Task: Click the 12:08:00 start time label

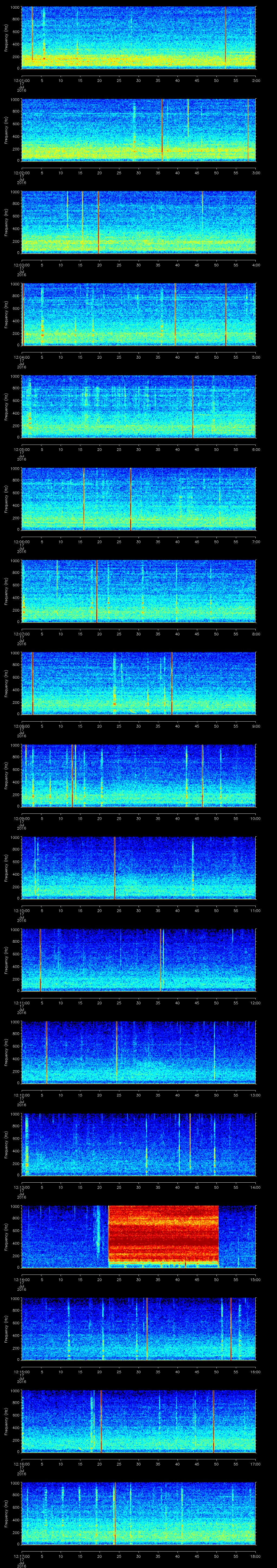Action: (22, 726)
